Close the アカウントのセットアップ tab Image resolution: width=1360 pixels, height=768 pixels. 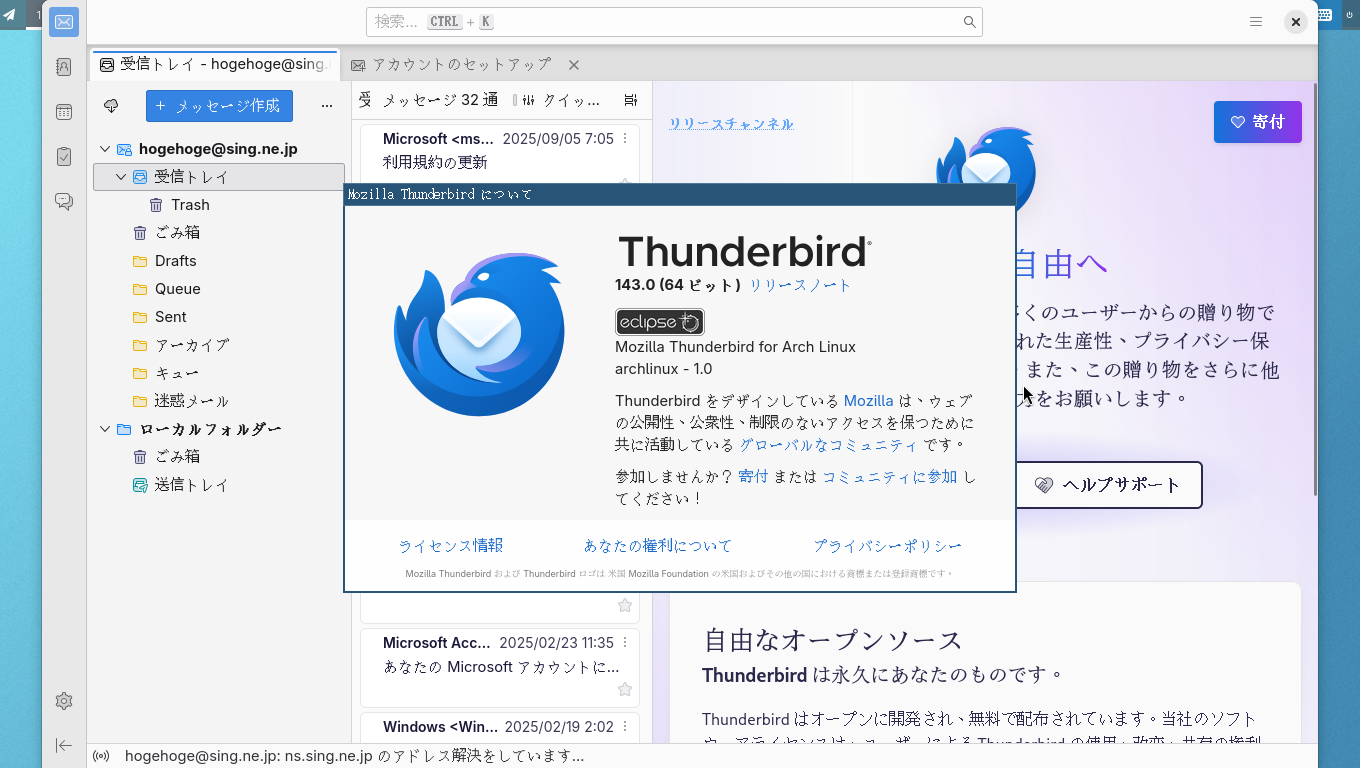(x=574, y=65)
